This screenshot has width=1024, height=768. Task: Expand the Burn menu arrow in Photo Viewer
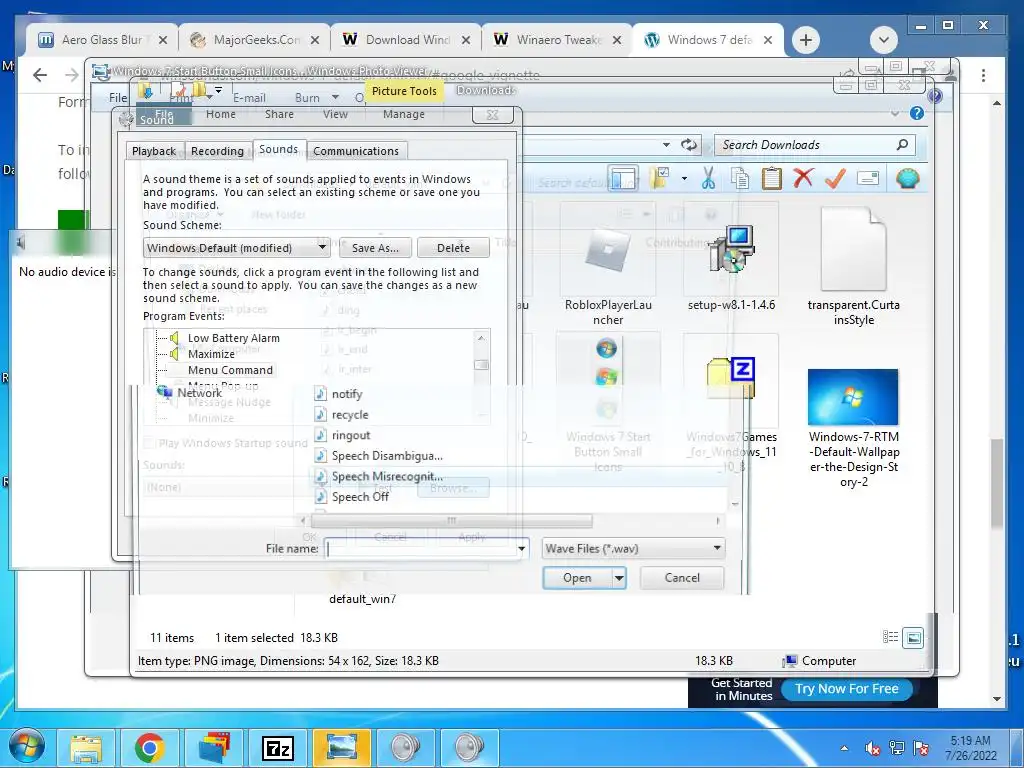click(335, 97)
